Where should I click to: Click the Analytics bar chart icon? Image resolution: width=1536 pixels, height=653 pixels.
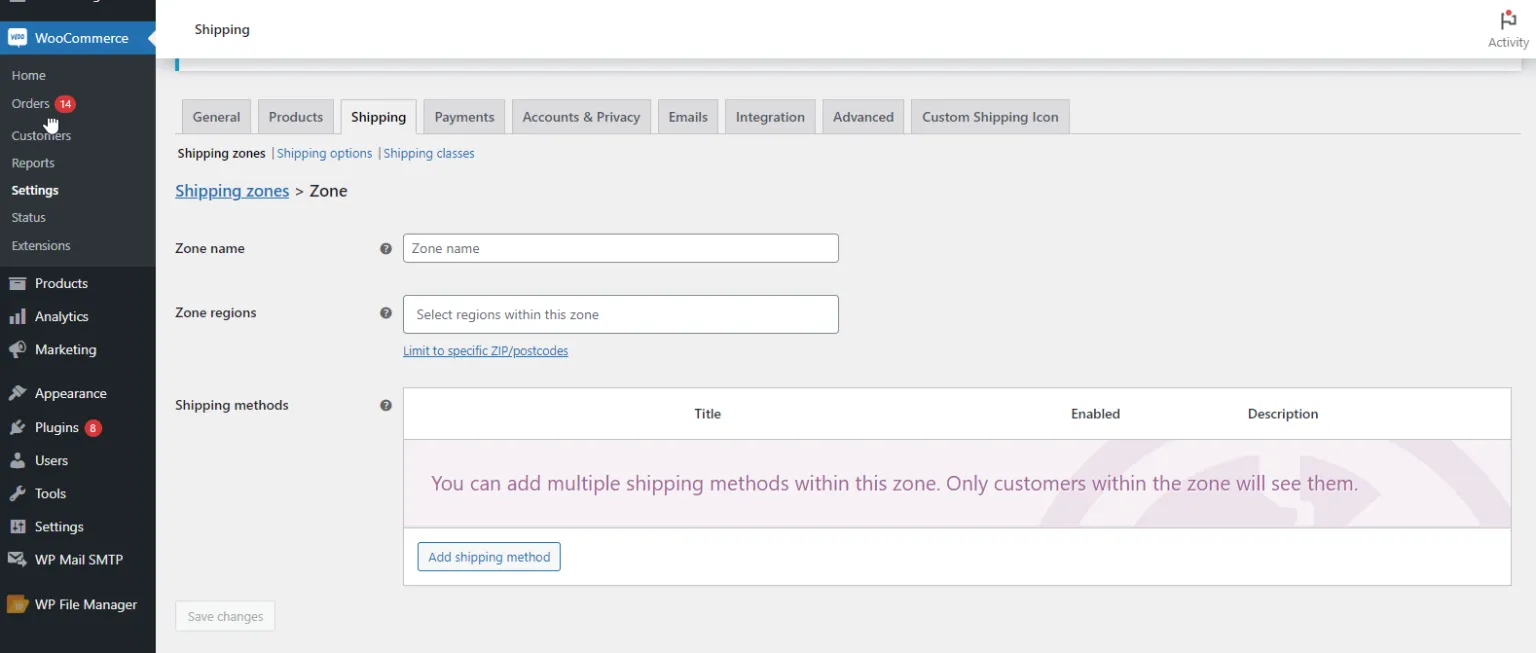[17, 316]
